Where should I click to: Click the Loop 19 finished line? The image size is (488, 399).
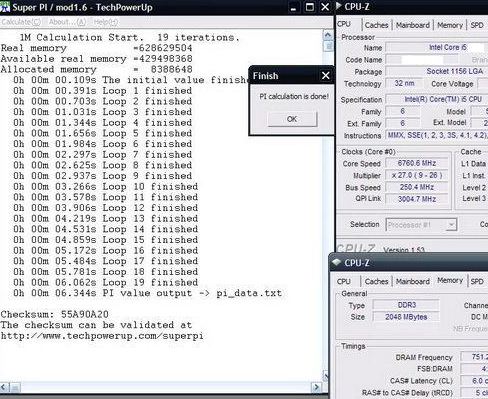(x=106, y=282)
